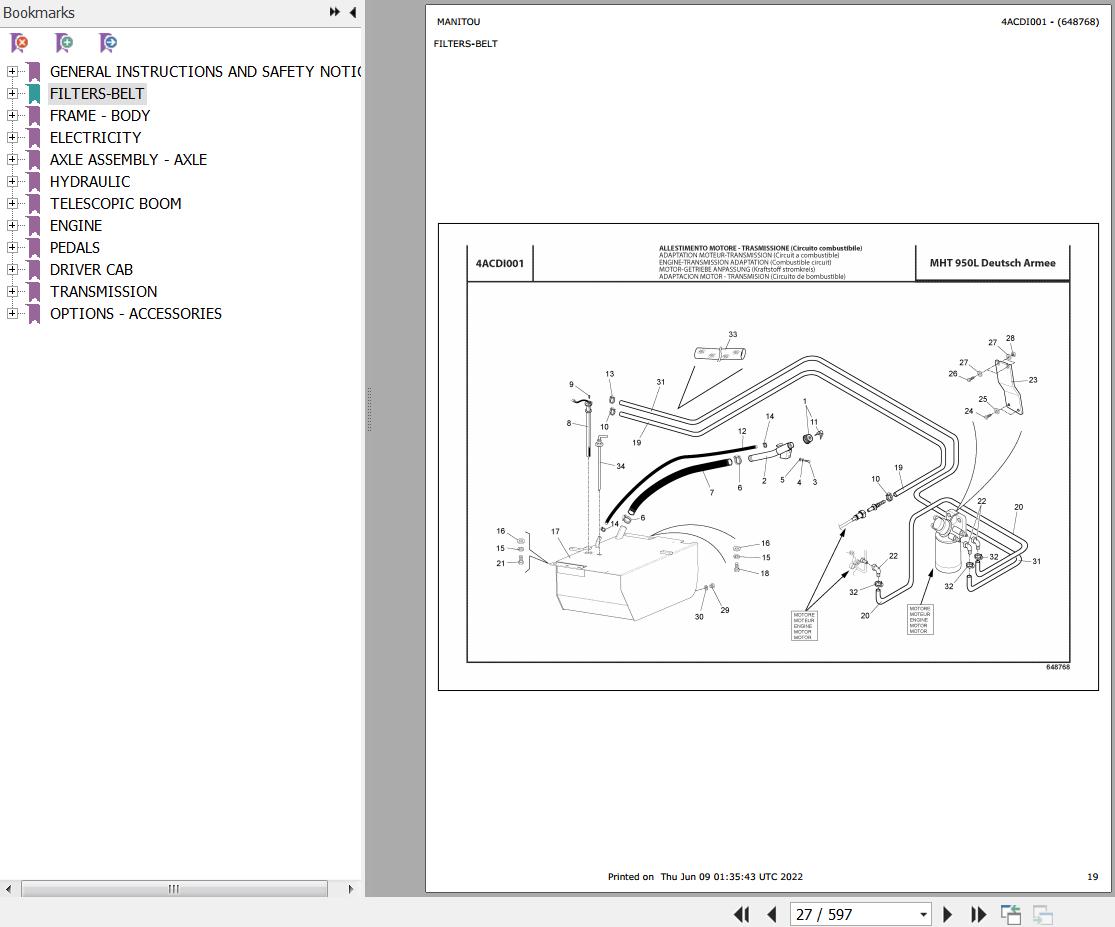Open the HYDRAULIC bookmark
The width and height of the screenshot is (1115, 927).
(90, 182)
